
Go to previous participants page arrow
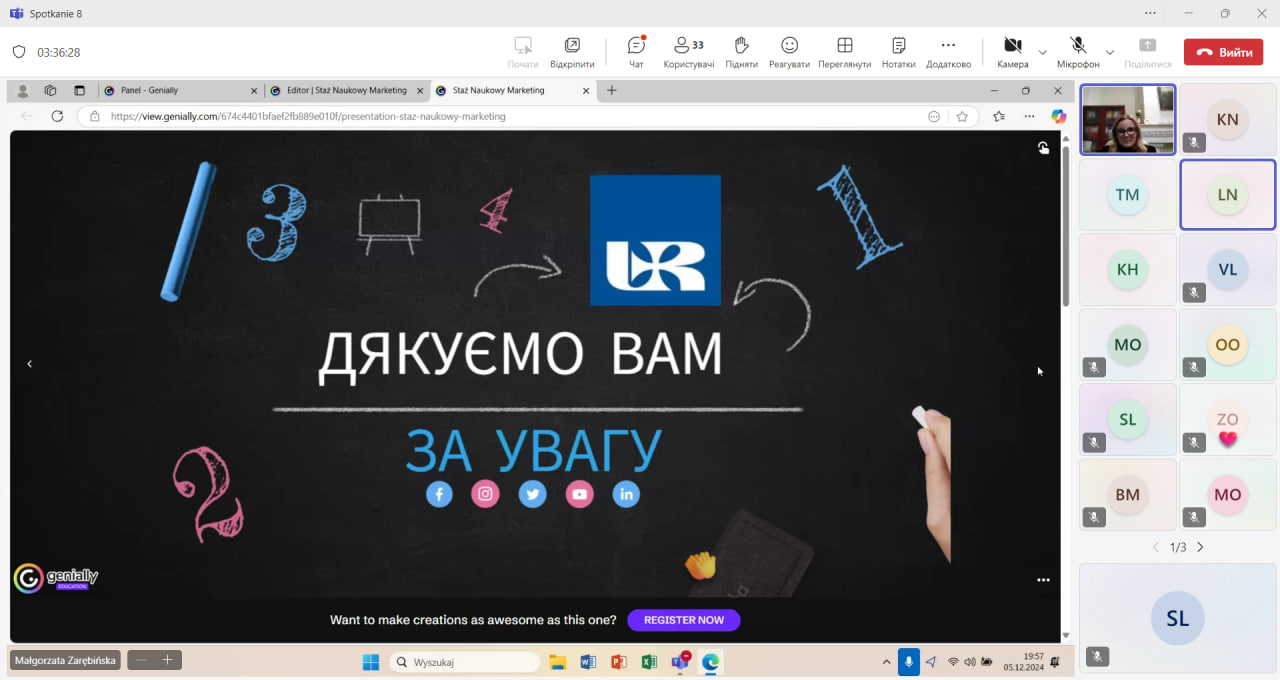[1156, 547]
